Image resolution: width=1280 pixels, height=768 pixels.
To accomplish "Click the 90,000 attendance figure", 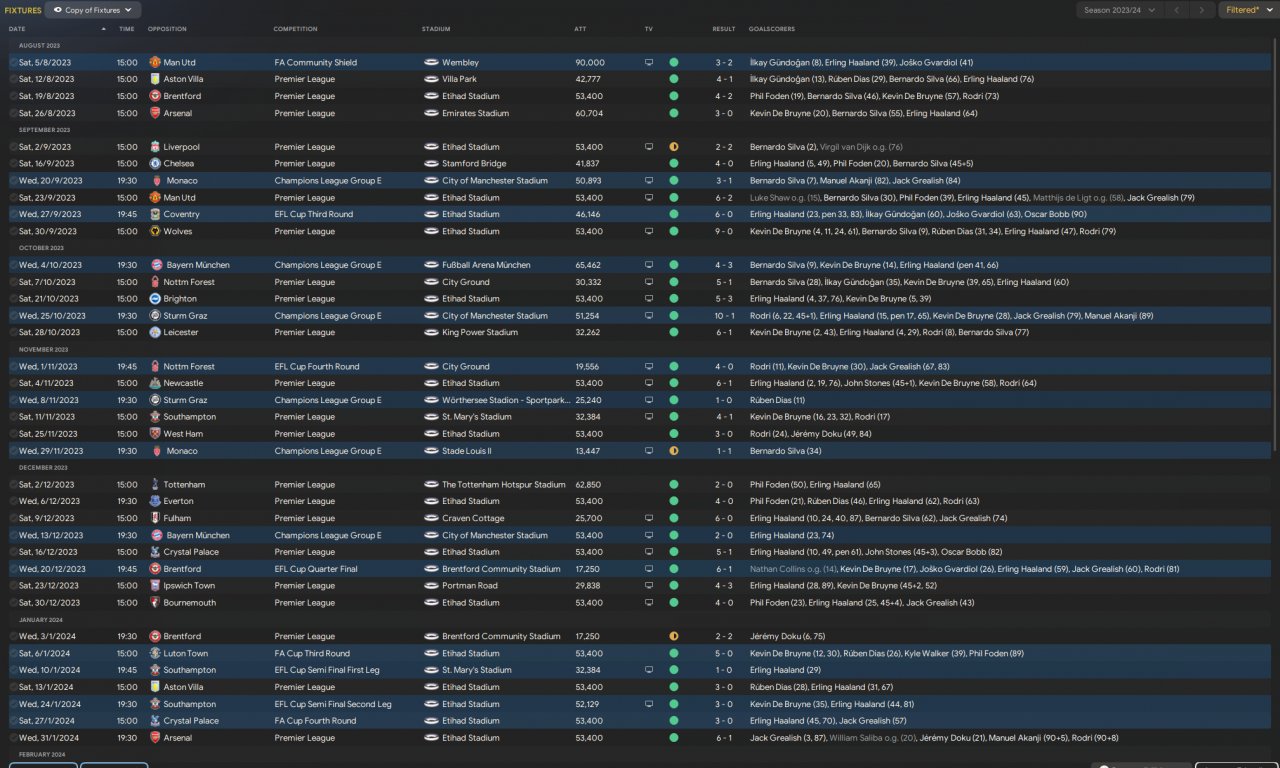I will [590, 62].
